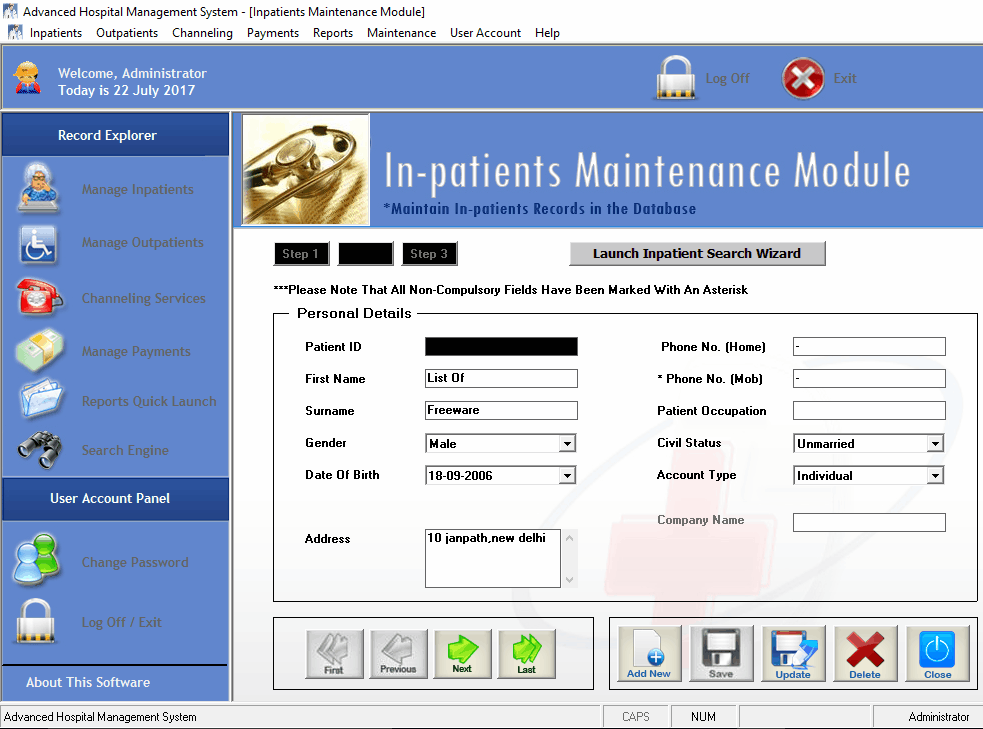Open the Inpatients menu

56,33
